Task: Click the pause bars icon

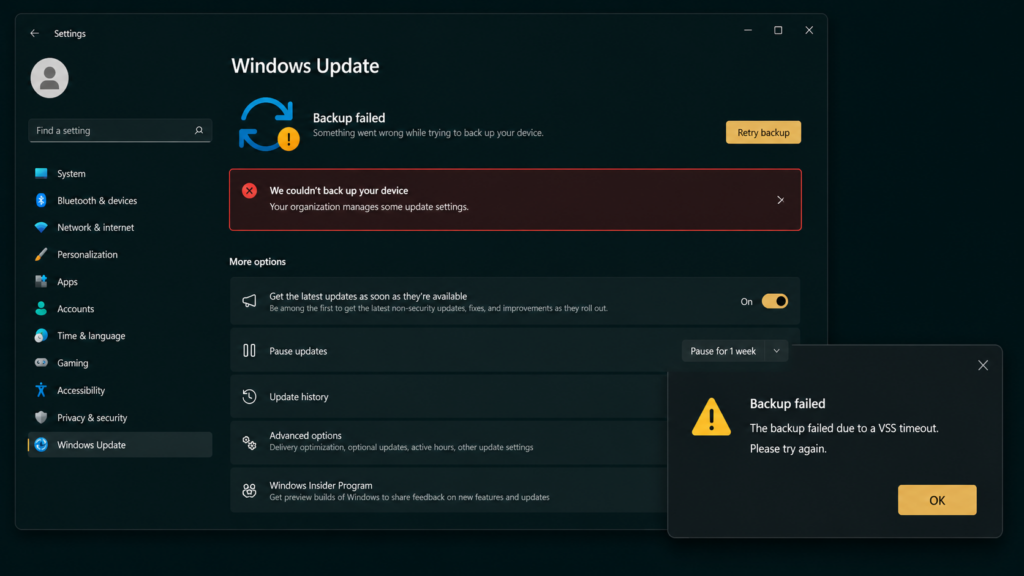Action: [x=249, y=351]
